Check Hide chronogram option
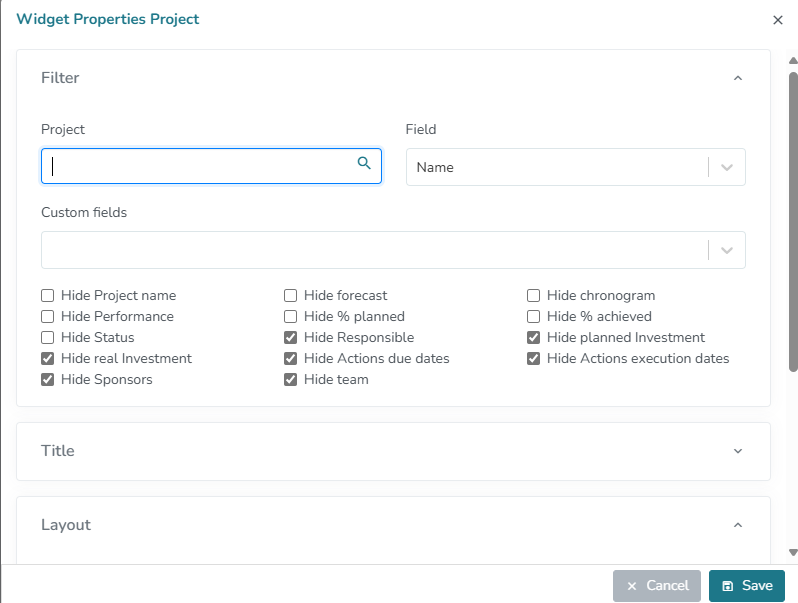Screen dimensions: 798x603 click(534, 296)
